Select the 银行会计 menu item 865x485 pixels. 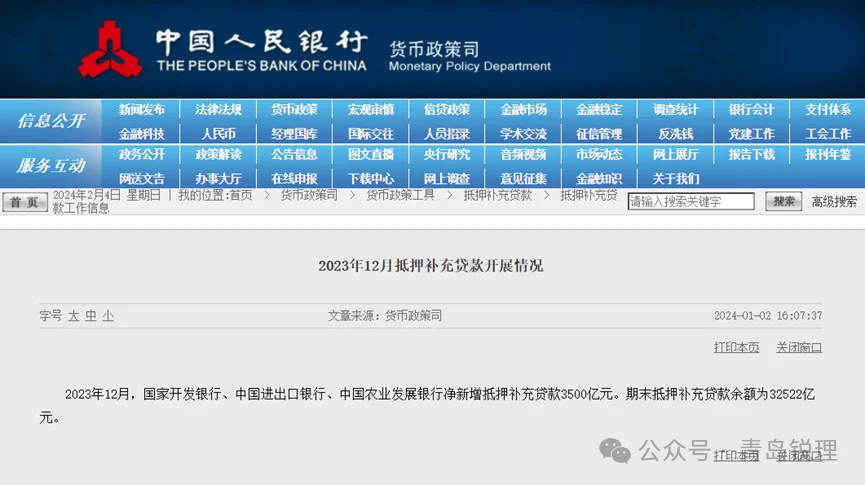[752, 110]
